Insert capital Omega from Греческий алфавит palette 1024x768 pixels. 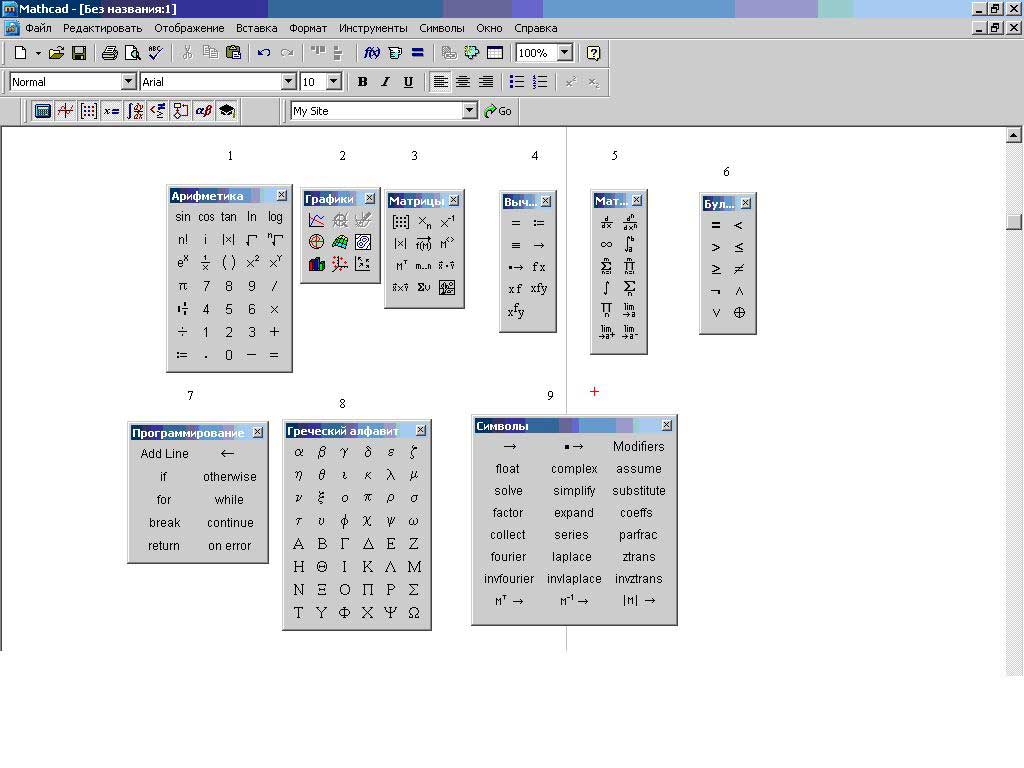pos(413,613)
